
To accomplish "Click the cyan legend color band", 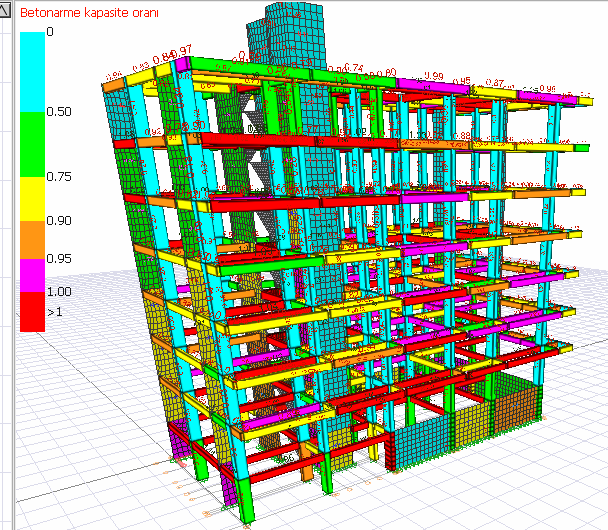I will click(x=33, y=72).
